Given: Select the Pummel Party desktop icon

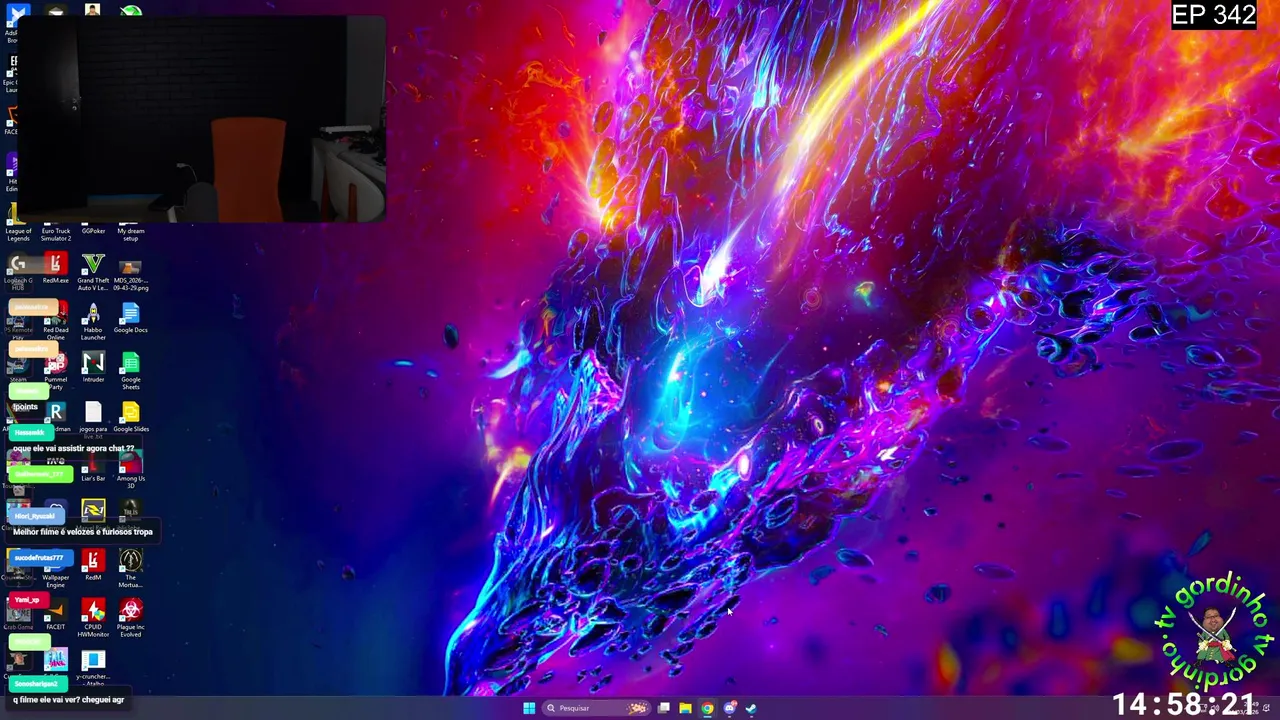Looking at the screenshot, I should click(56, 371).
